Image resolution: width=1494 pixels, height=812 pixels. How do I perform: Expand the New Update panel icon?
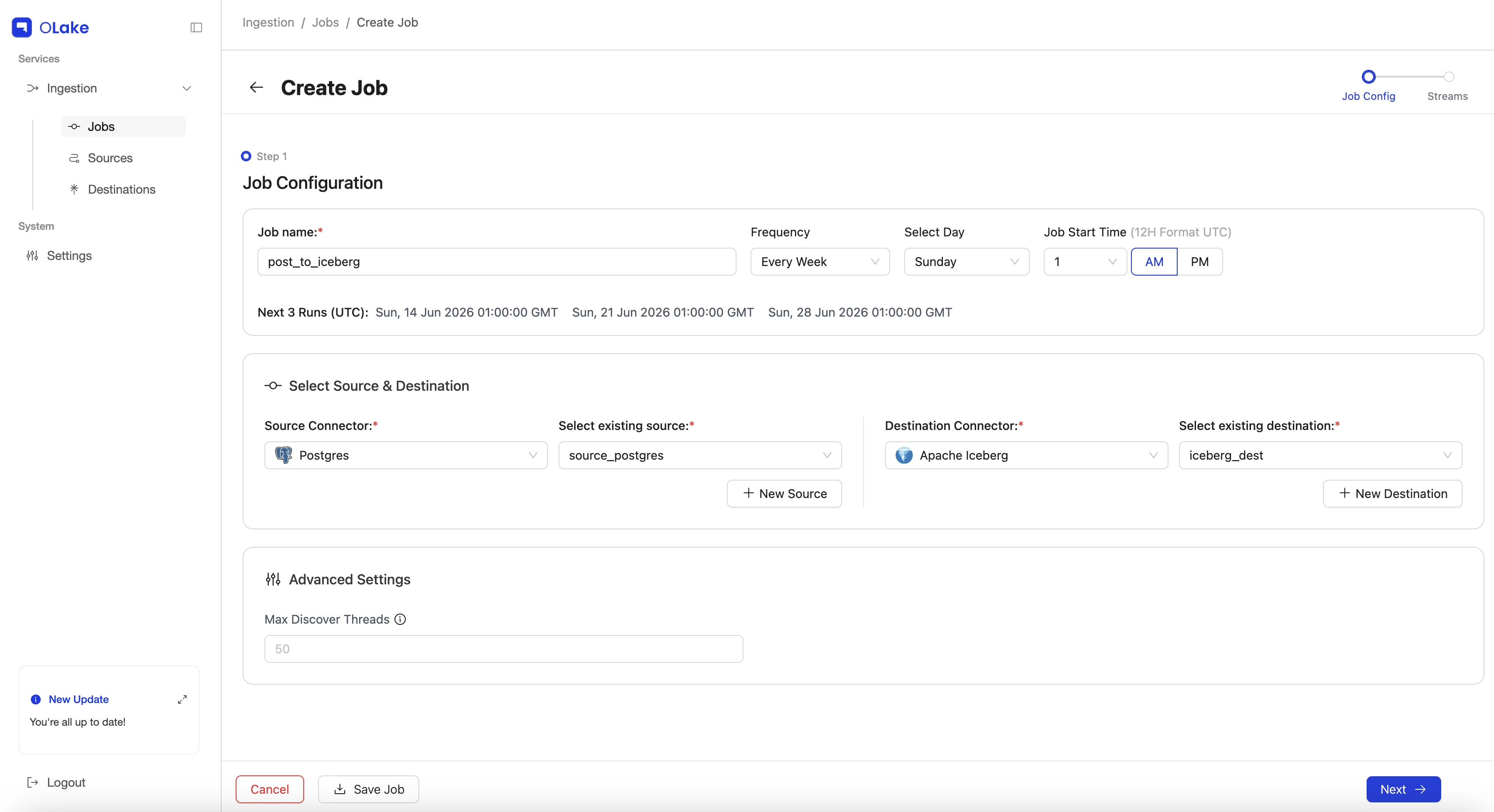point(182,699)
